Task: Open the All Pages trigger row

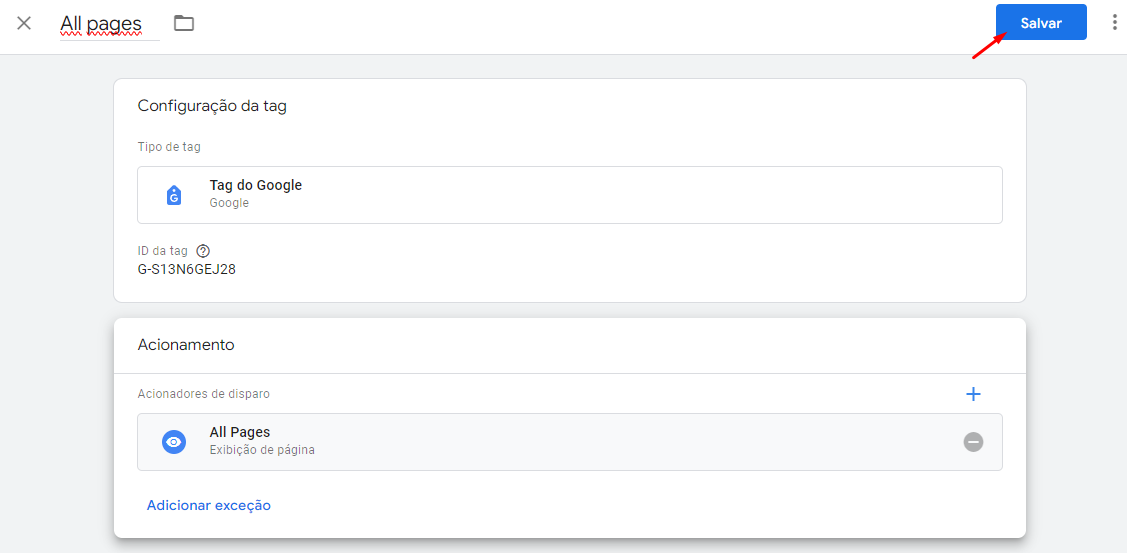Action: [569, 442]
